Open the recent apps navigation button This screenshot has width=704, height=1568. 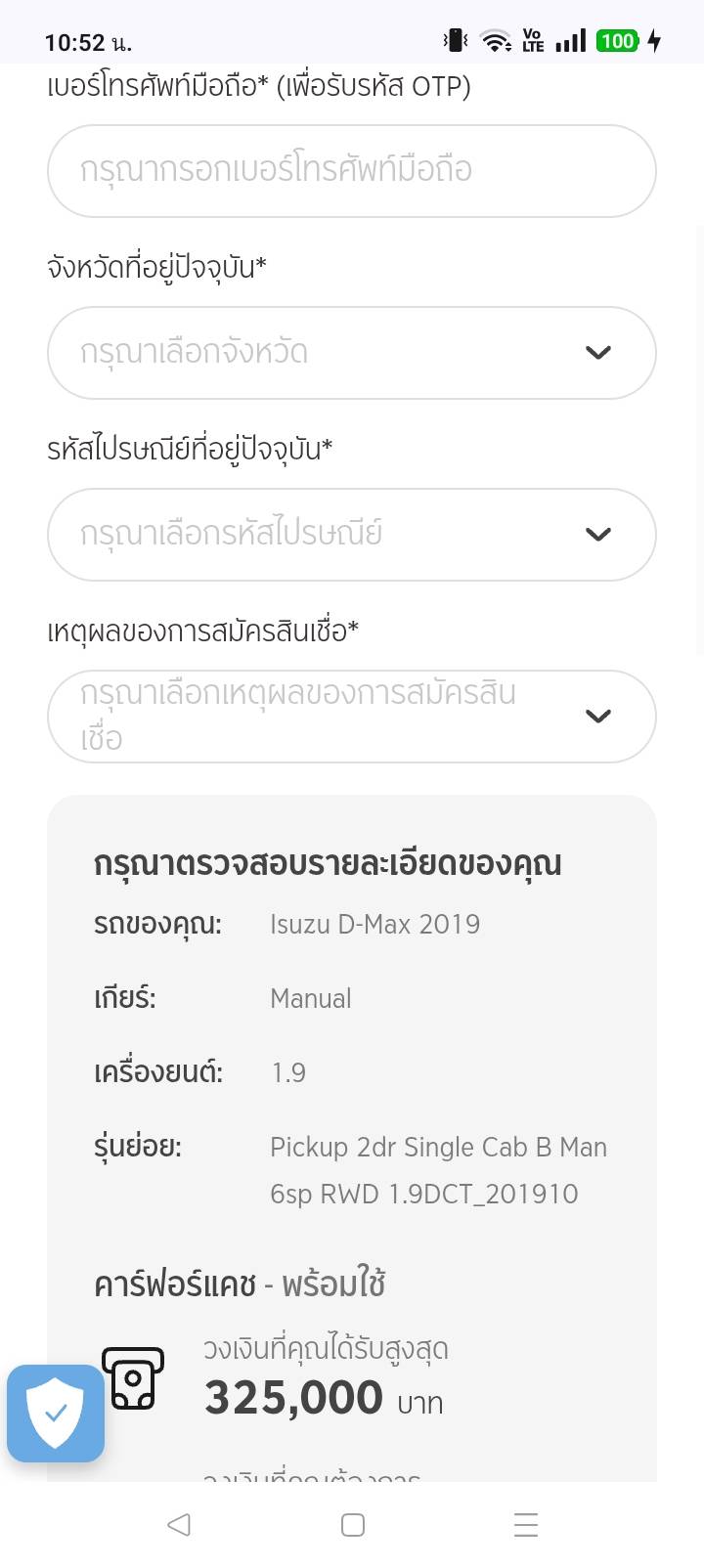[525, 1525]
